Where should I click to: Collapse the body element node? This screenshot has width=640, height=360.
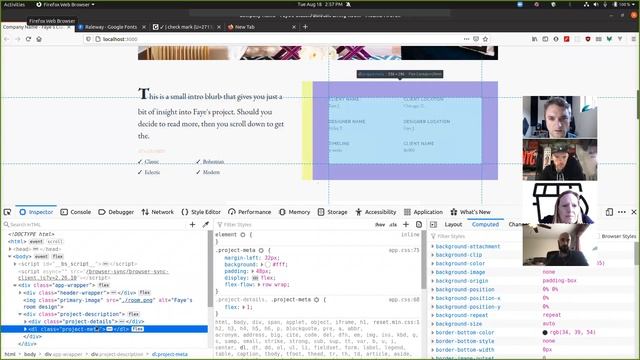[x=10, y=256]
